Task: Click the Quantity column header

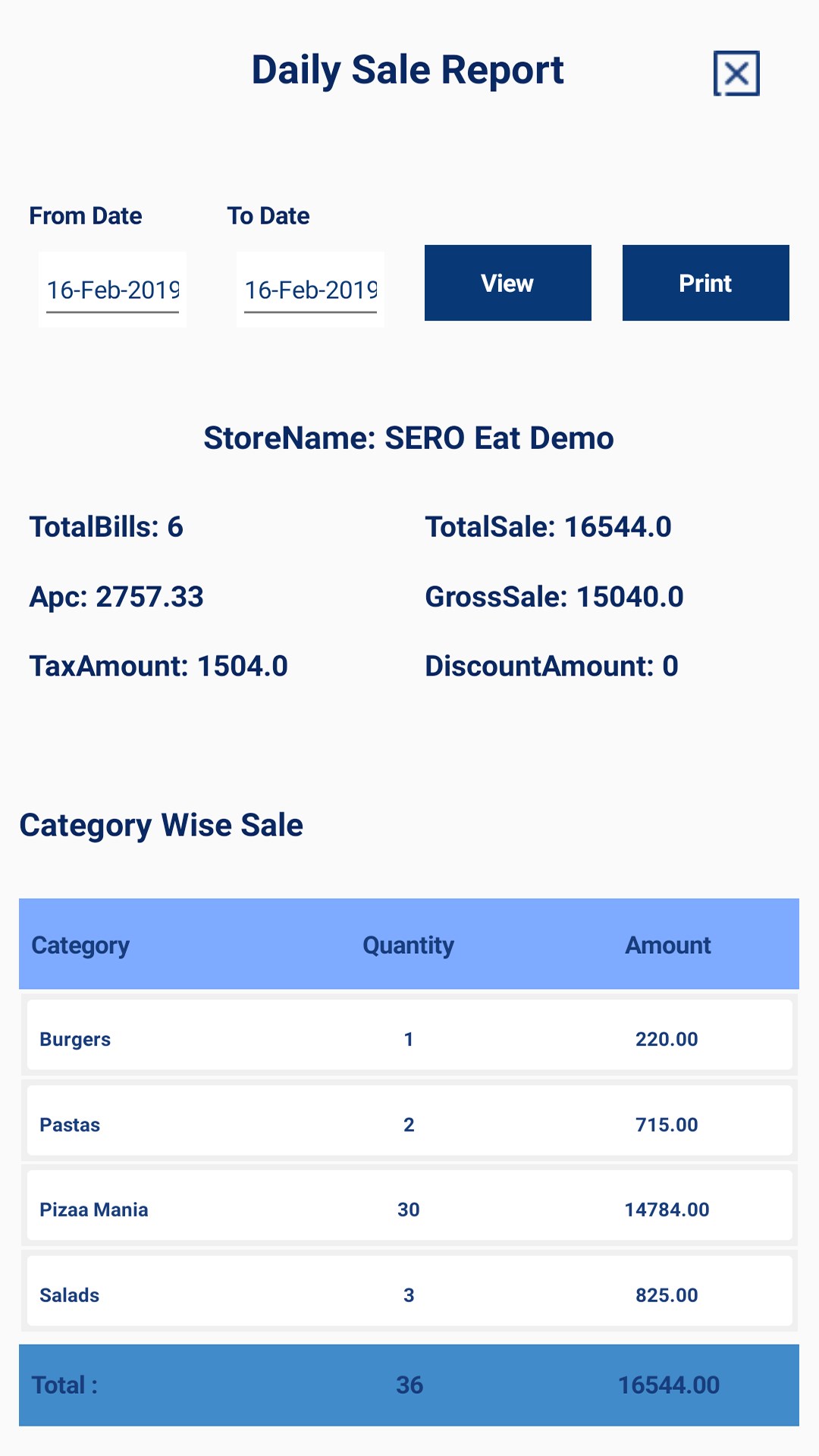Action: (x=408, y=945)
